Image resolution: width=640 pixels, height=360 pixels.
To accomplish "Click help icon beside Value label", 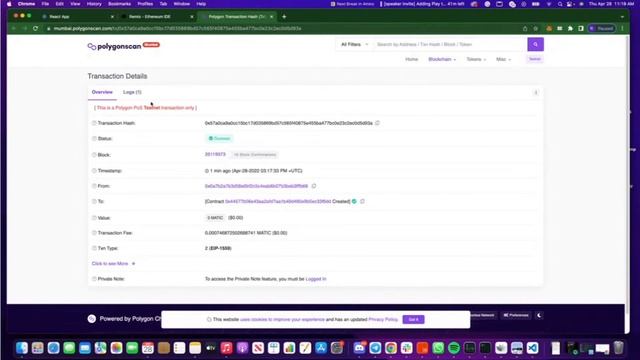I will click(94, 218).
